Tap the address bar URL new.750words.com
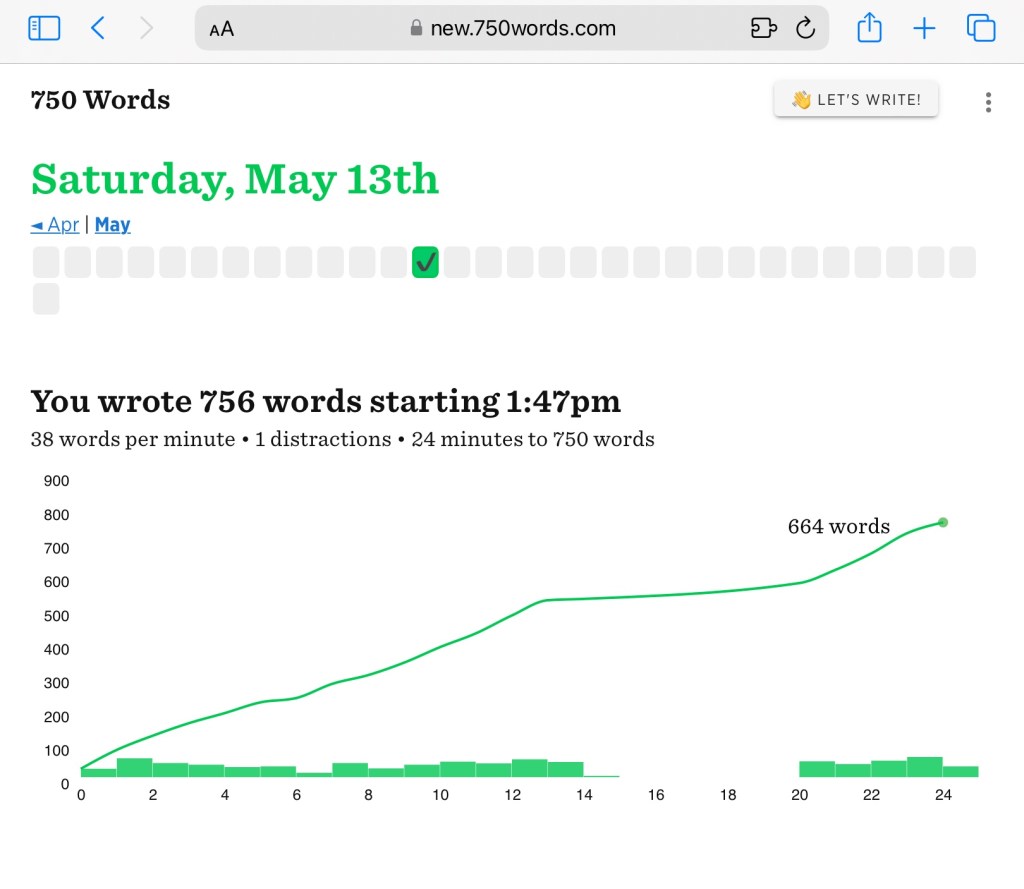Image resolution: width=1024 pixels, height=889 pixels. click(522, 28)
